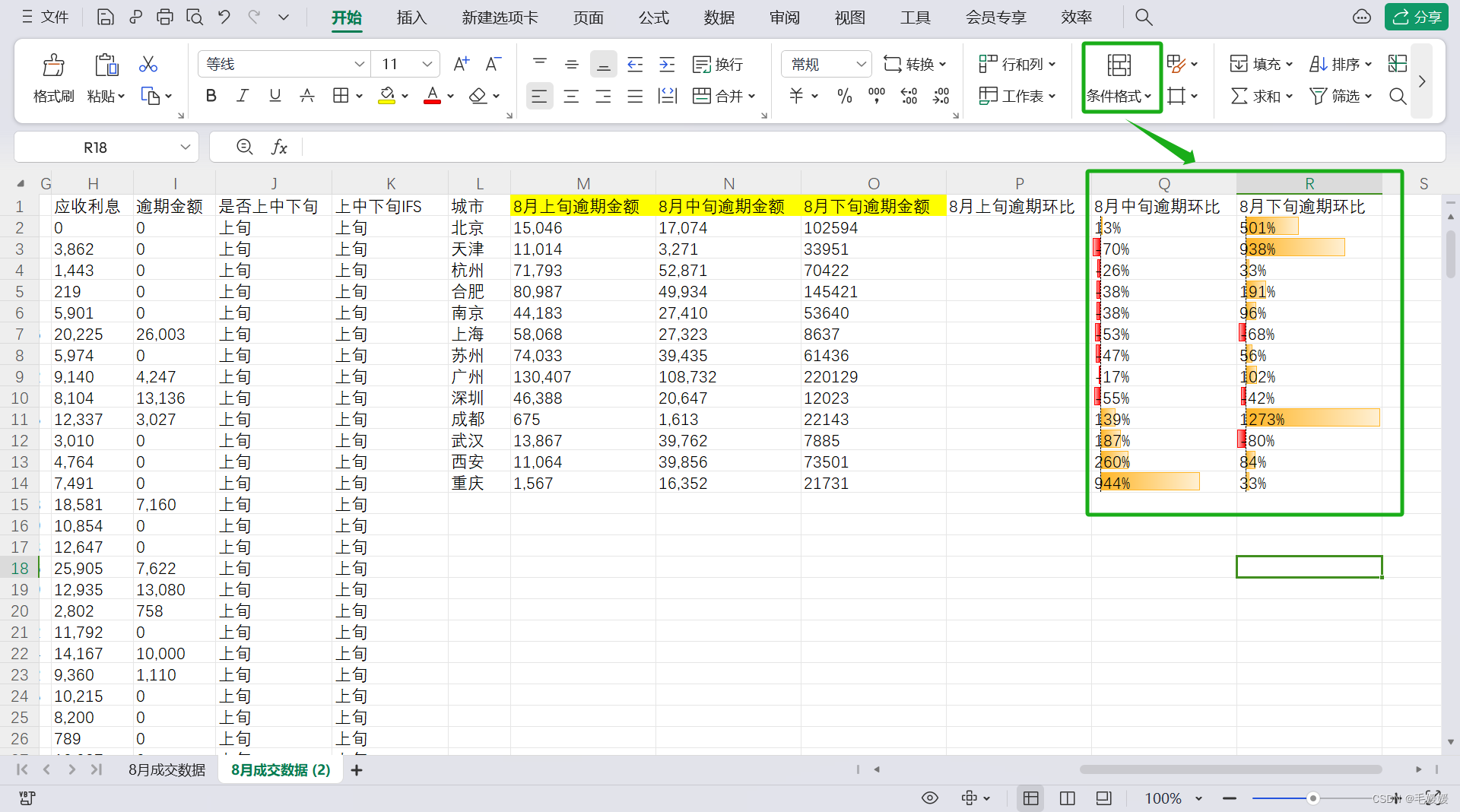Apply percent style format

coord(844,96)
